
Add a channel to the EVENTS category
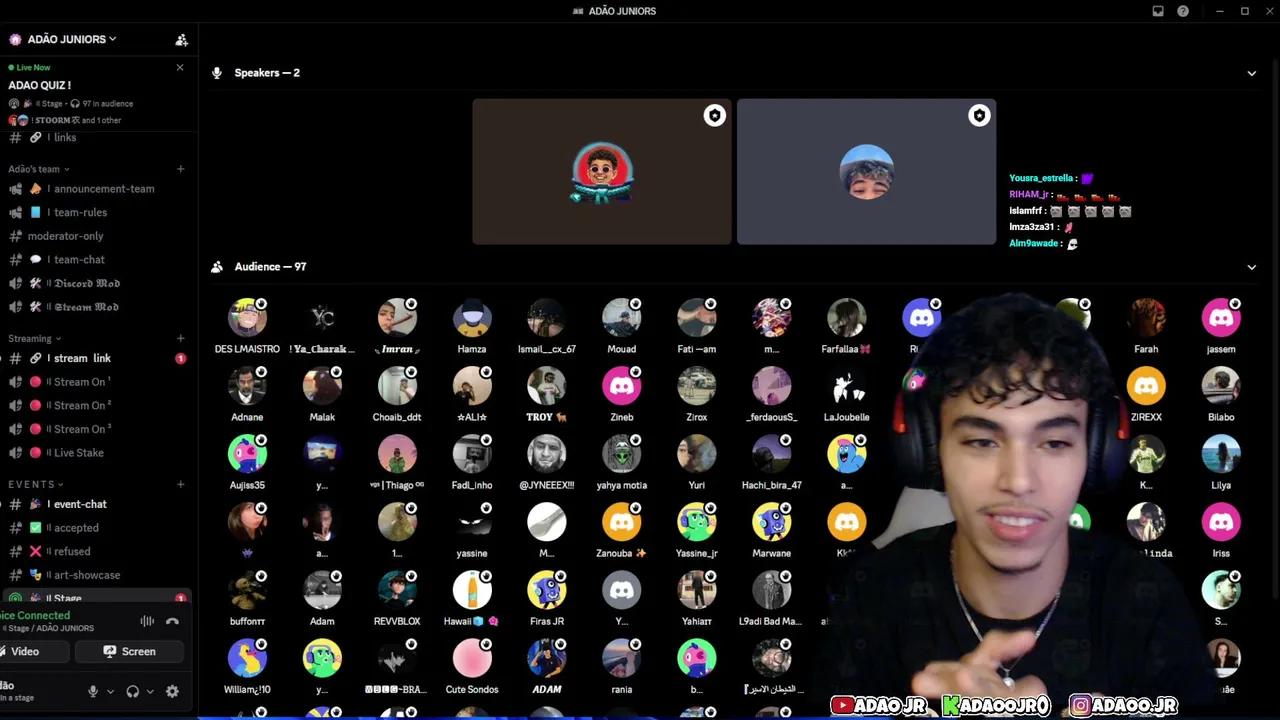point(180,484)
